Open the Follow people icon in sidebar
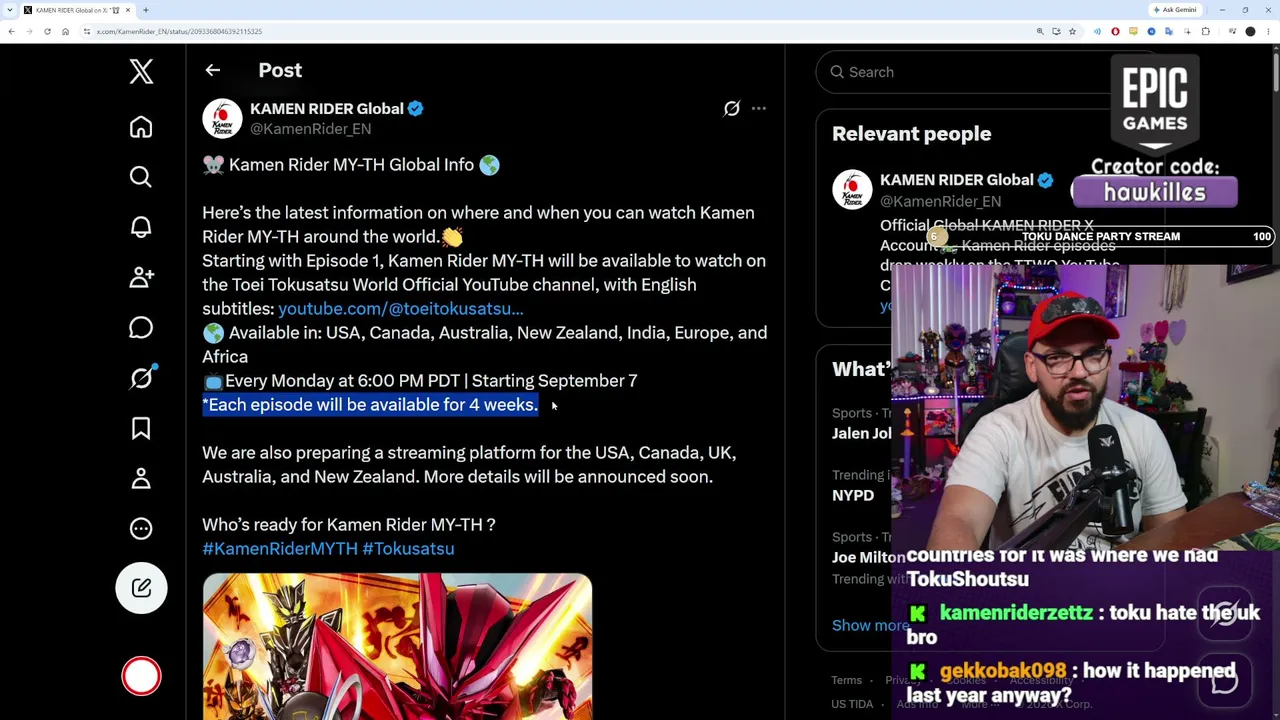 (x=141, y=277)
